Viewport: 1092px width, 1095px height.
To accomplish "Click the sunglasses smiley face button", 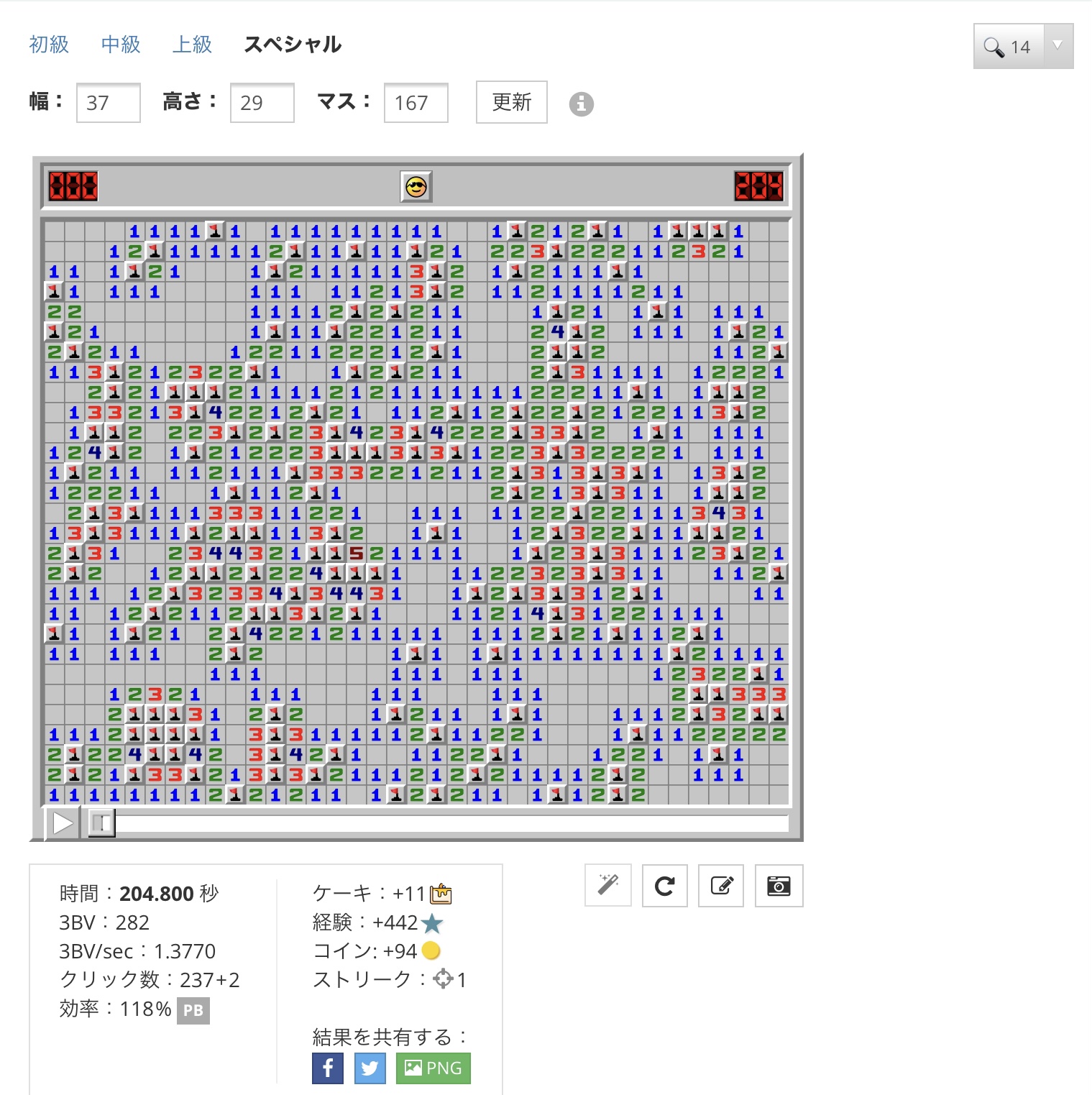I will coord(416,187).
